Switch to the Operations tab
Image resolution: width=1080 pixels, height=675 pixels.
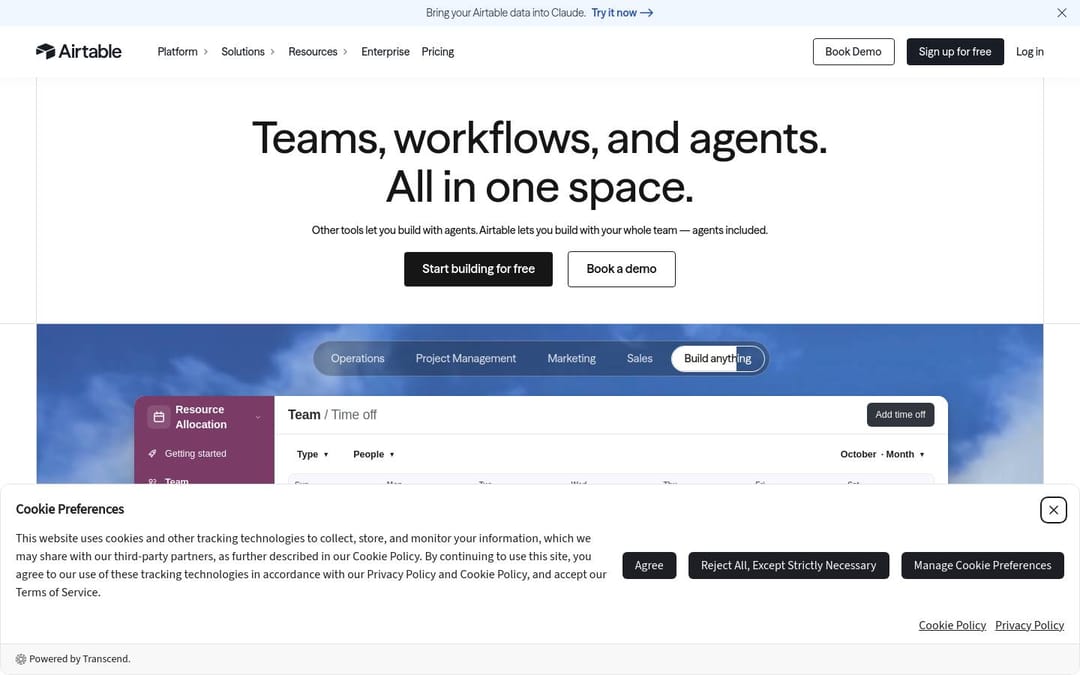tap(357, 358)
